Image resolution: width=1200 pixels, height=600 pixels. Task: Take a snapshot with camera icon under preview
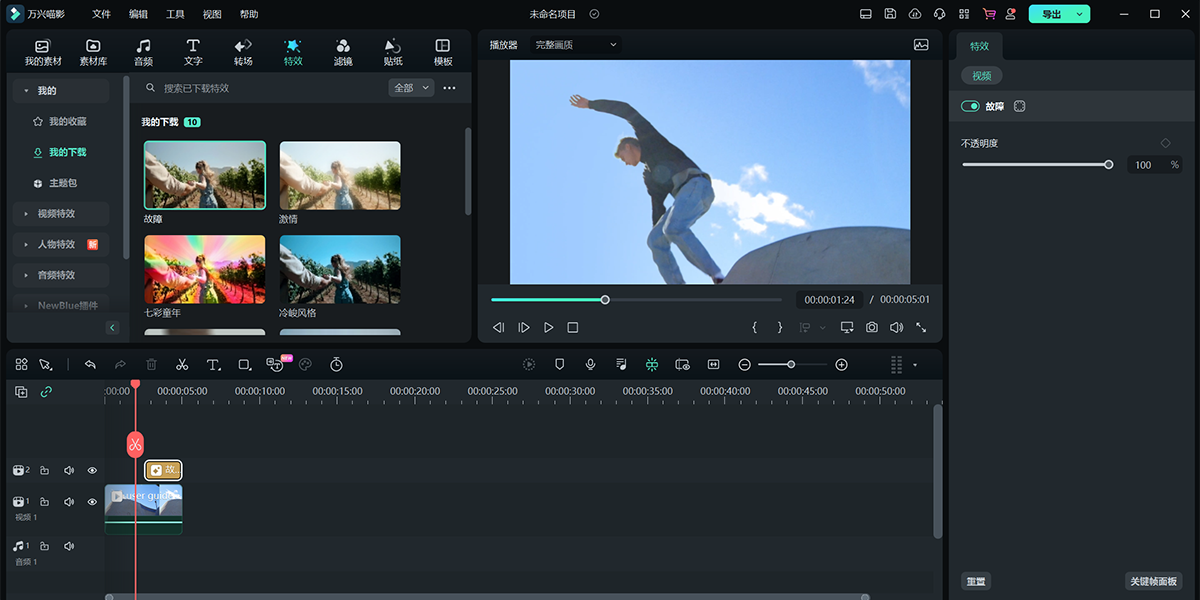pos(871,326)
